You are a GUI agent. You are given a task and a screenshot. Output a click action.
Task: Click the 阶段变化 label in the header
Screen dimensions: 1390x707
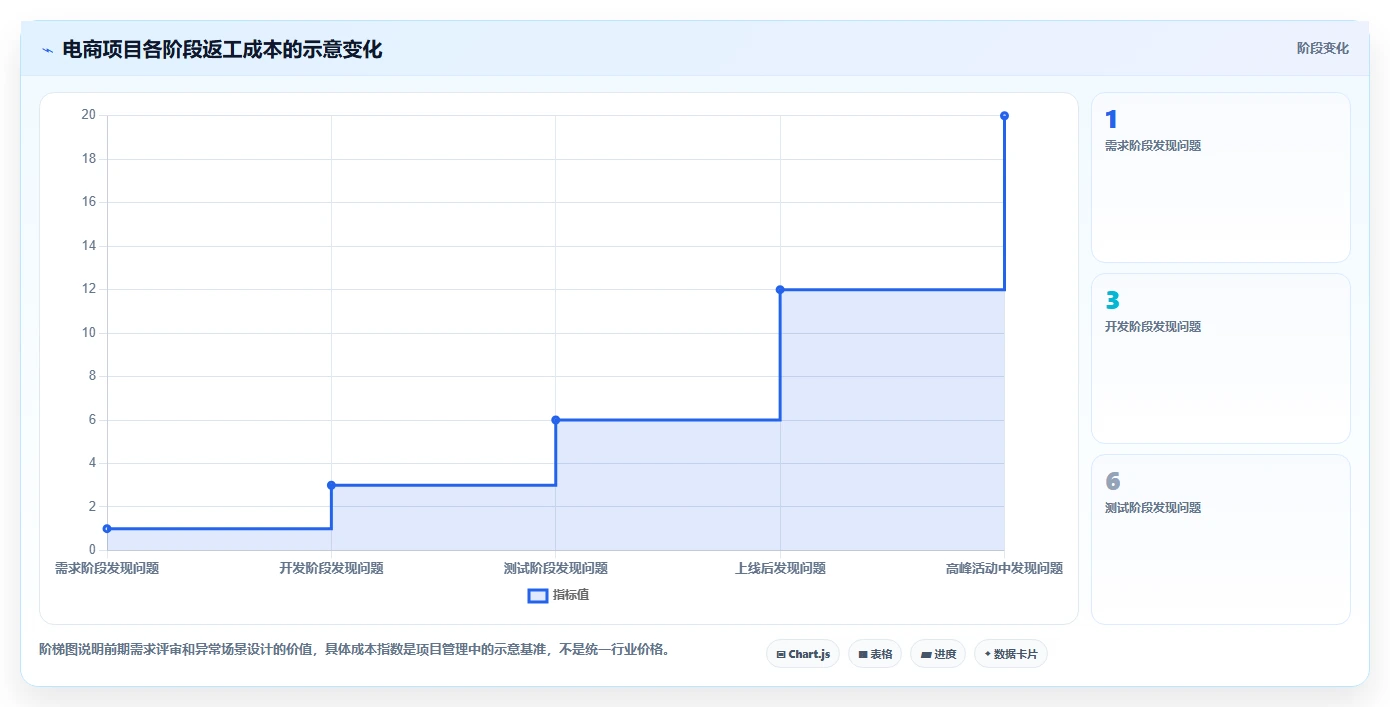point(1323,48)
